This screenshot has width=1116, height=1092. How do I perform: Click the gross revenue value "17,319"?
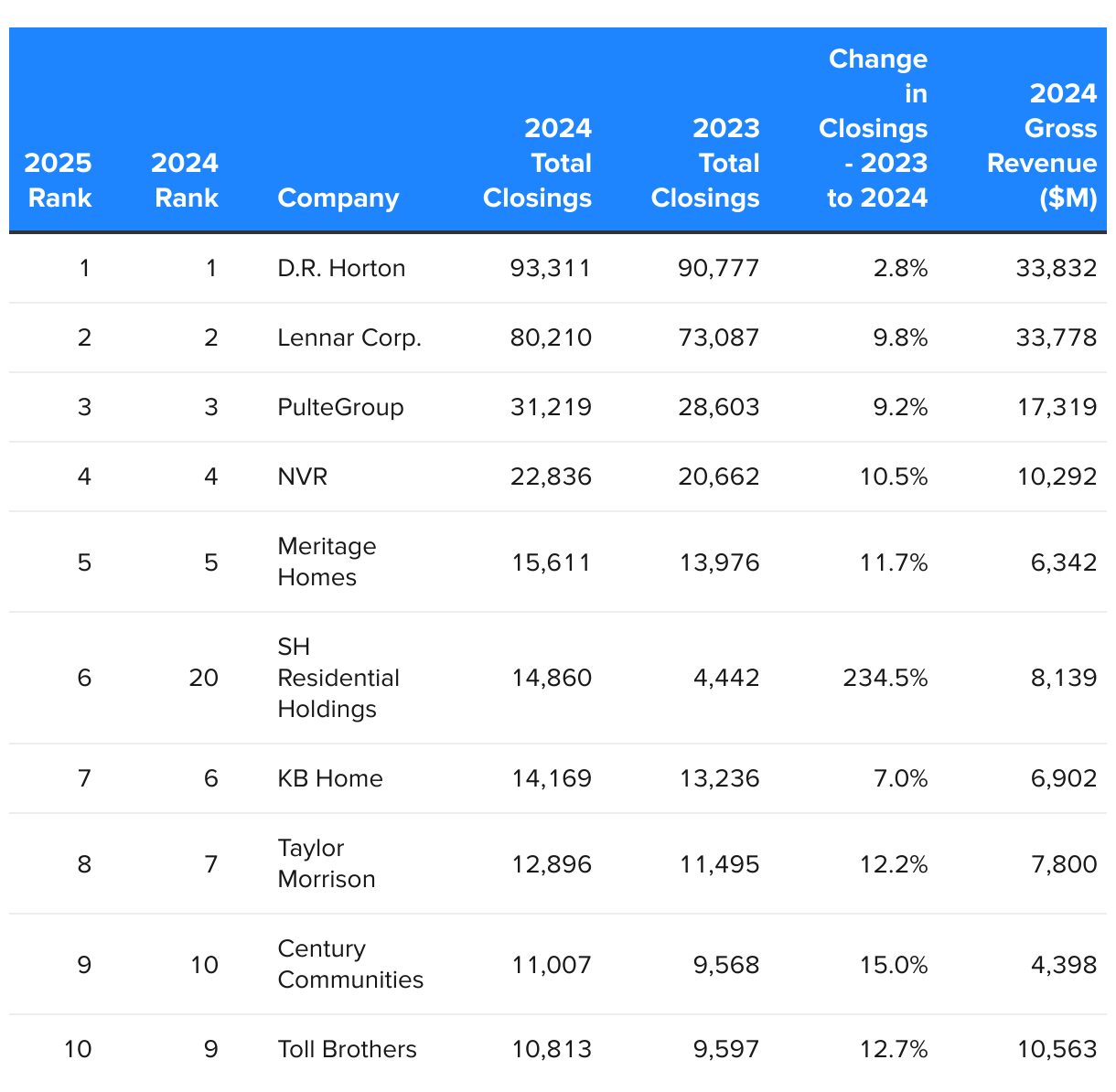point(1057,407)
